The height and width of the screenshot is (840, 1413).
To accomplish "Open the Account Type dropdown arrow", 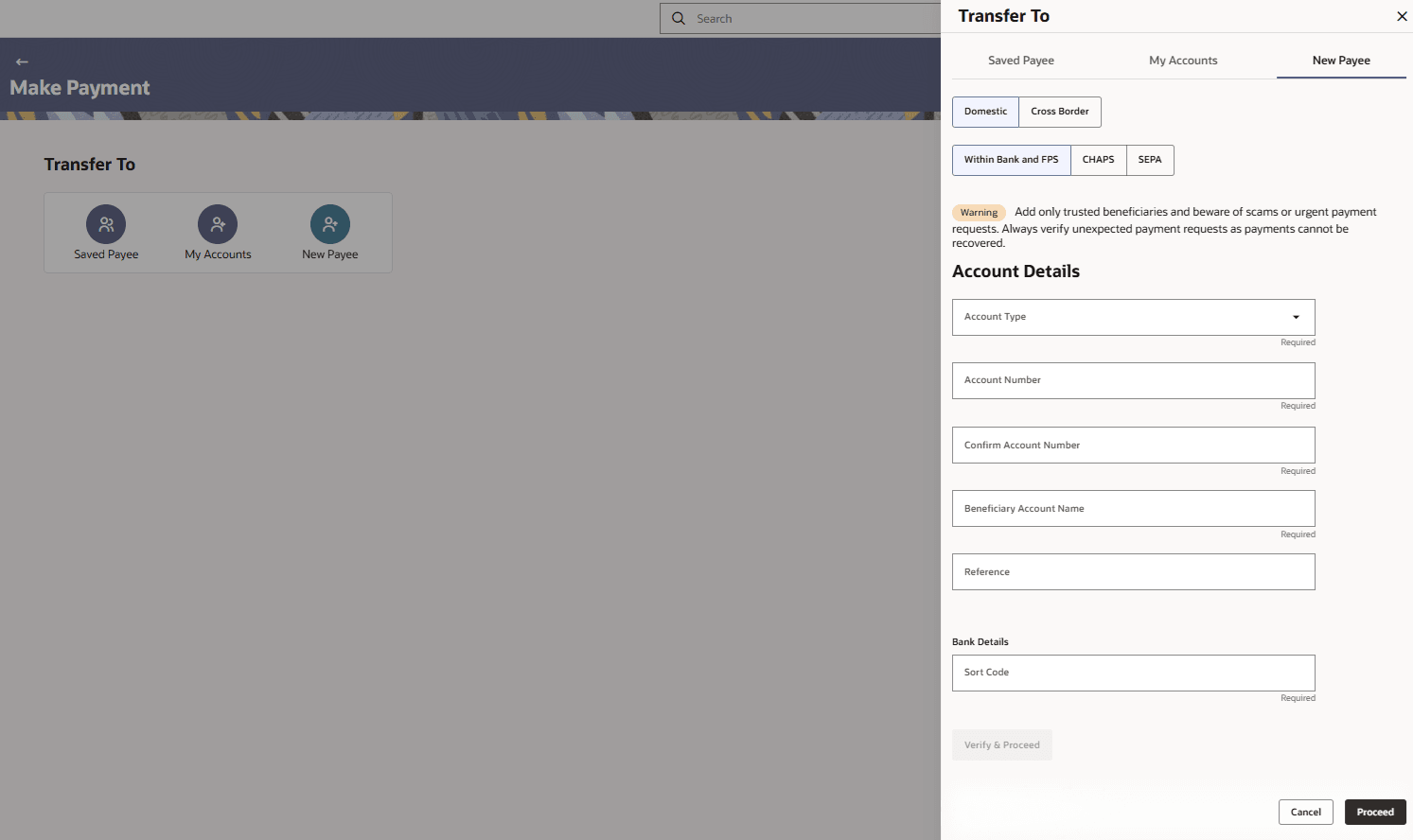I will (1296, 317).
